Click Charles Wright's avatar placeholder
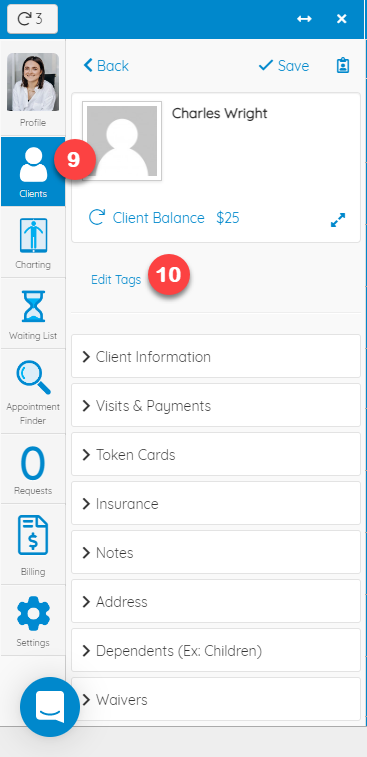Viewport: 367px width, 757px height. (x=122, y=141)
